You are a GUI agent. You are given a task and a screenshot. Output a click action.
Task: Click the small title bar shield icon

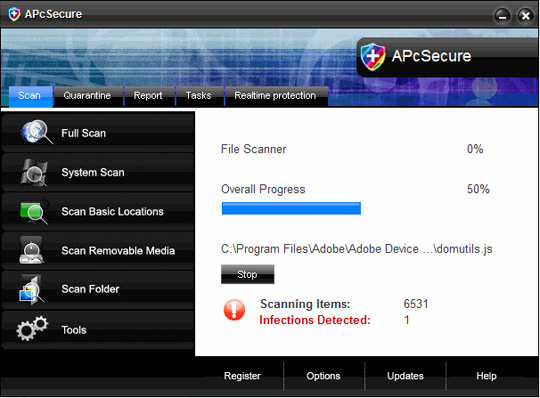pyautogui.click(x=14, y=14)
